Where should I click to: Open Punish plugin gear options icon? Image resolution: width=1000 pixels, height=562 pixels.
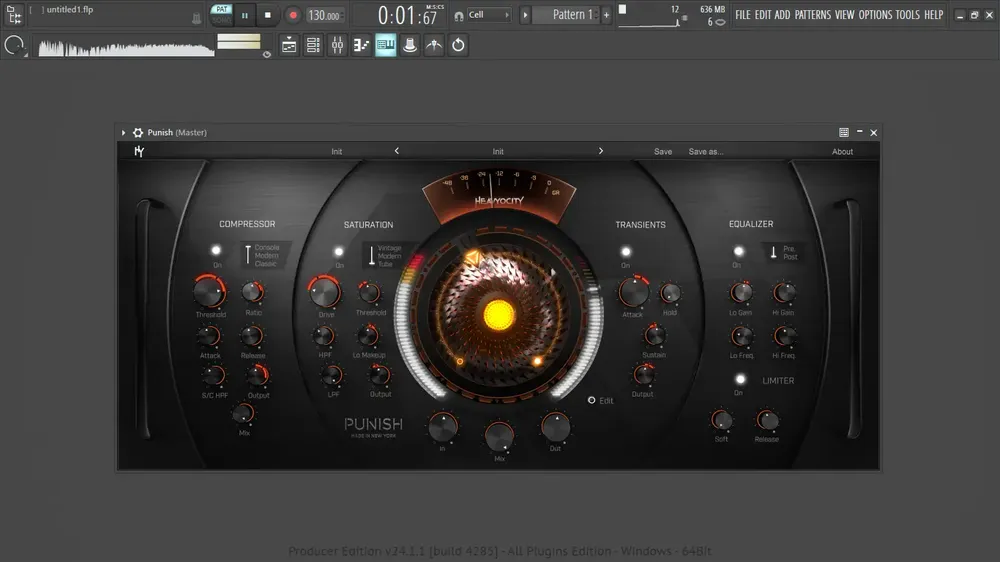[x=138, y=133]
